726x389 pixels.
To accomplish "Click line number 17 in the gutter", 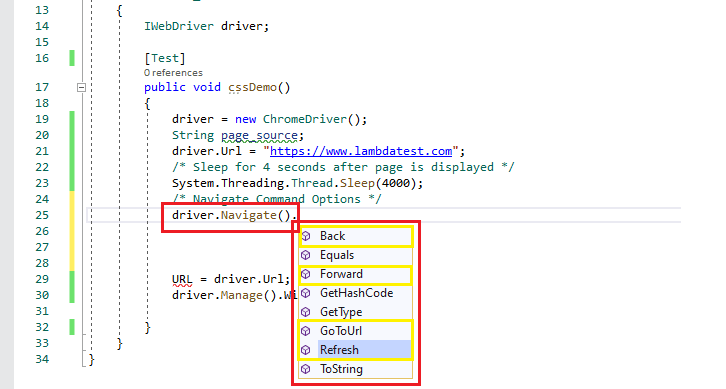I will tap(42, 87).
